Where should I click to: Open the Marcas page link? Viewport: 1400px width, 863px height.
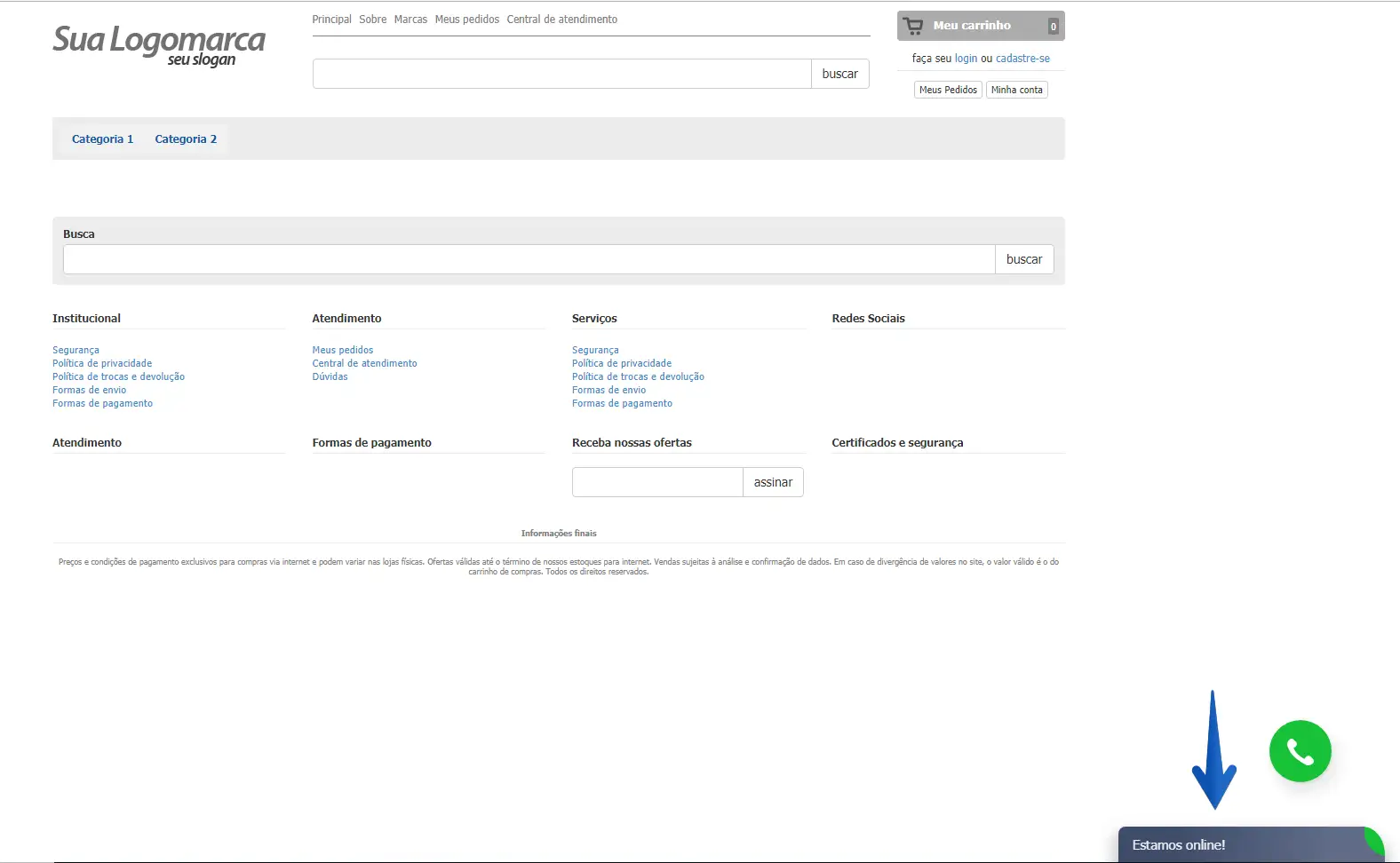[410, 20]
